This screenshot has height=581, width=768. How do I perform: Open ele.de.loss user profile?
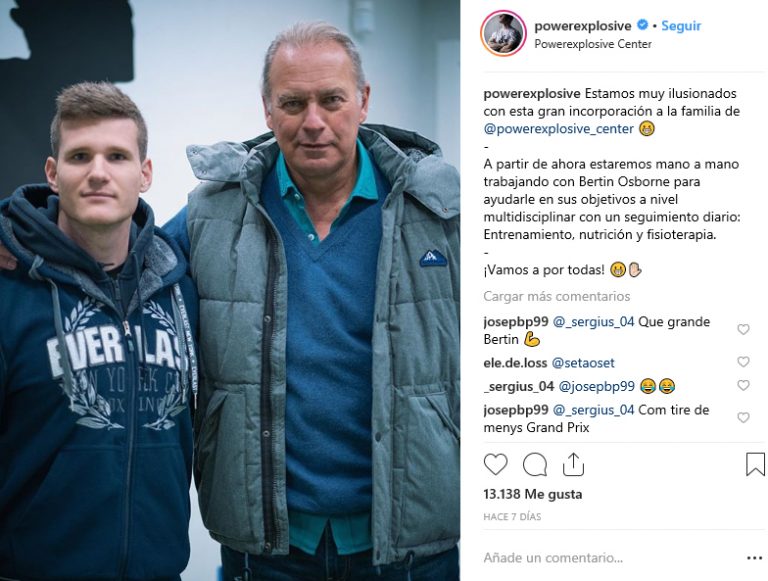[515, 363]
